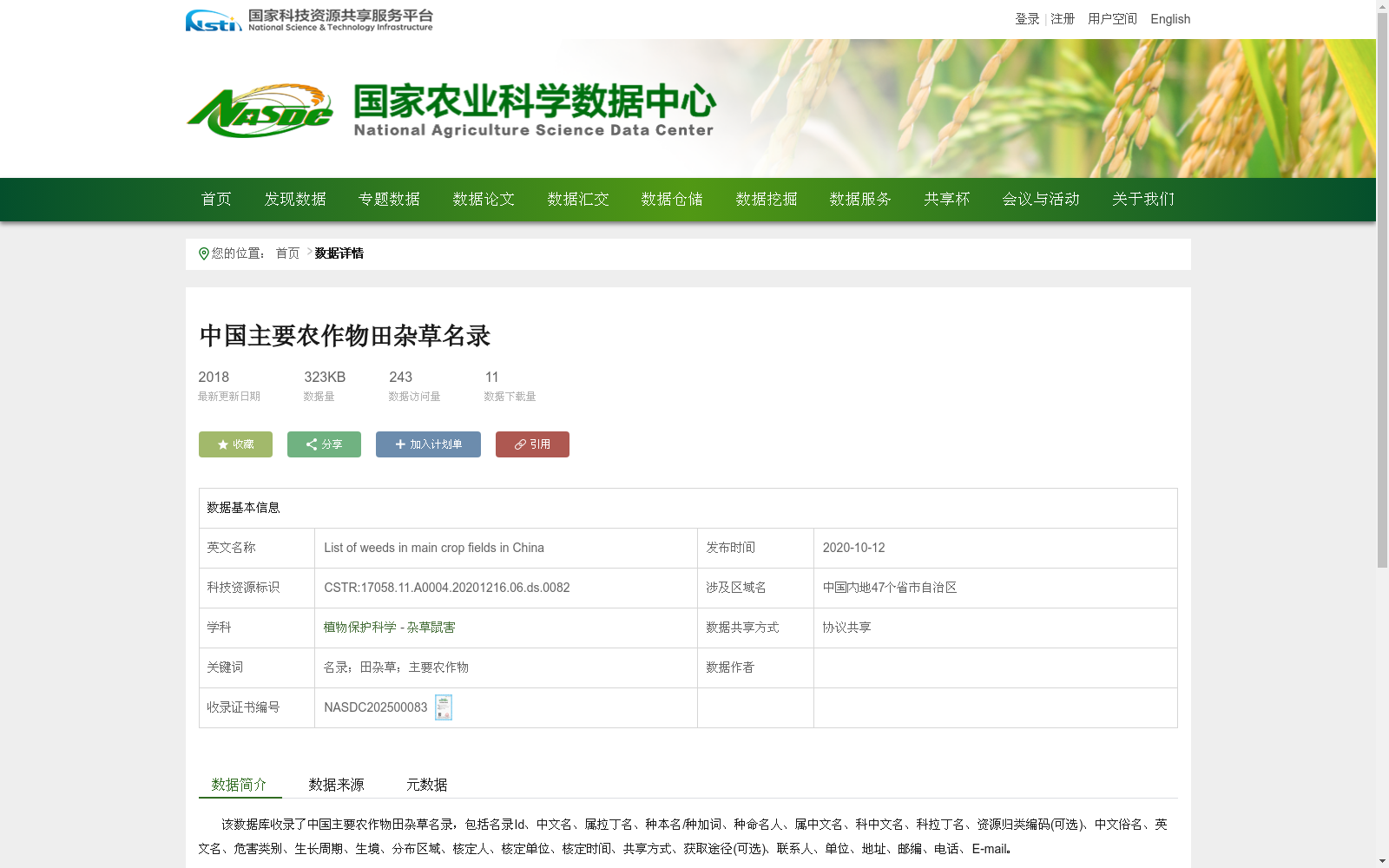Open the 共享杯 menu item
This screenshot has width=1389, height=868.
pos(947,200)
